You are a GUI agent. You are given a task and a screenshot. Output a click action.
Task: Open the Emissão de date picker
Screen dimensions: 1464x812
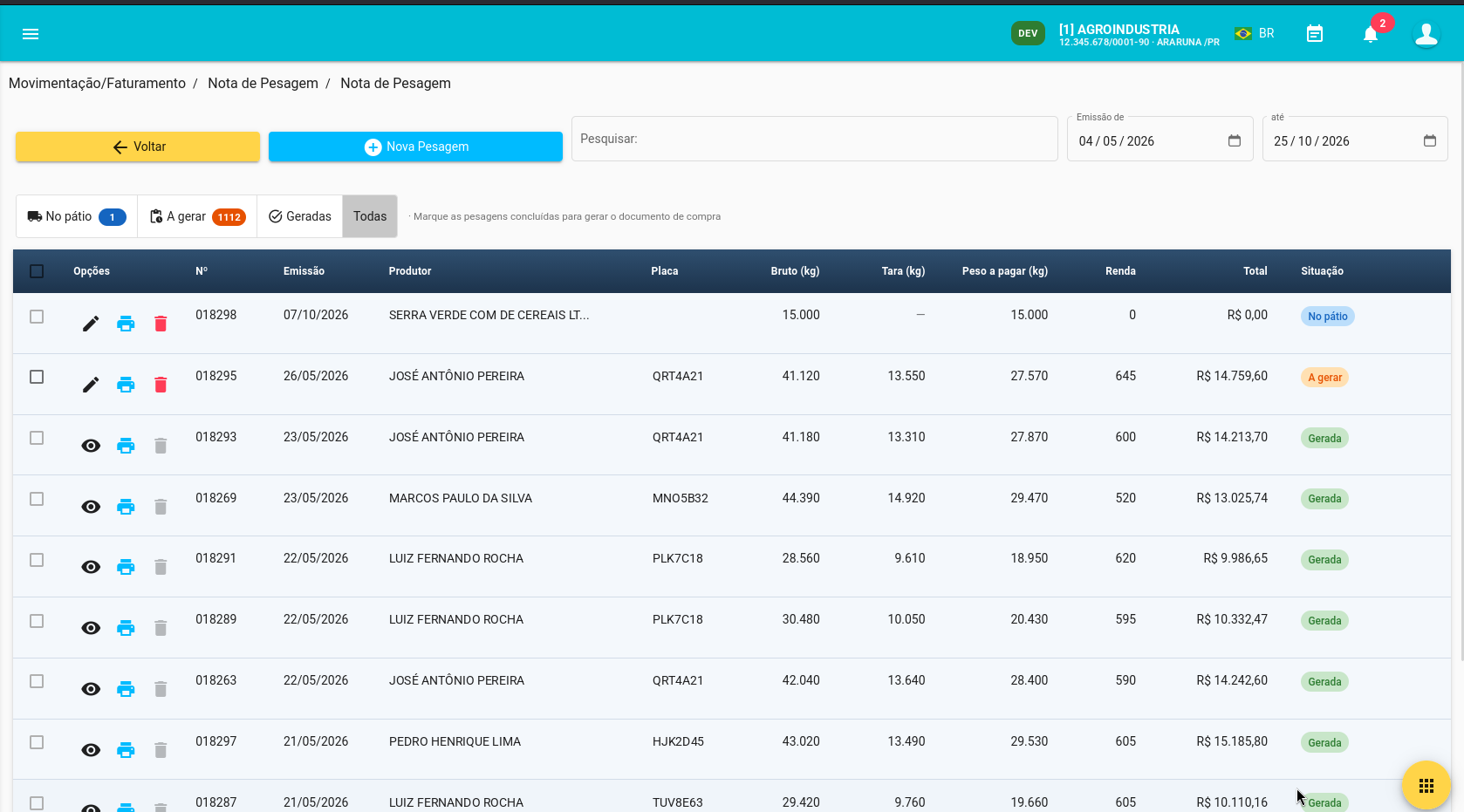click(1235, 140)
